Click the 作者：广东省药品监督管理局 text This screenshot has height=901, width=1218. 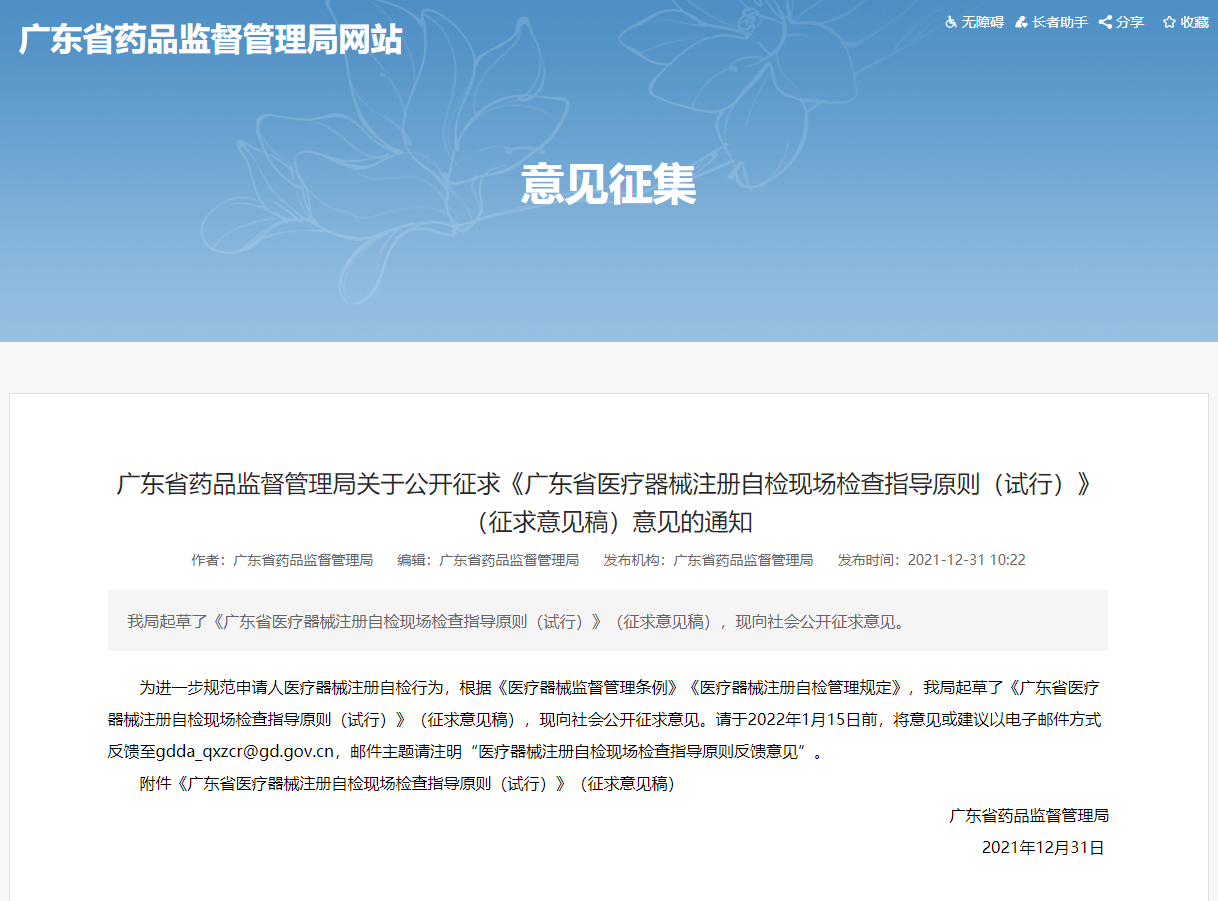282,560
